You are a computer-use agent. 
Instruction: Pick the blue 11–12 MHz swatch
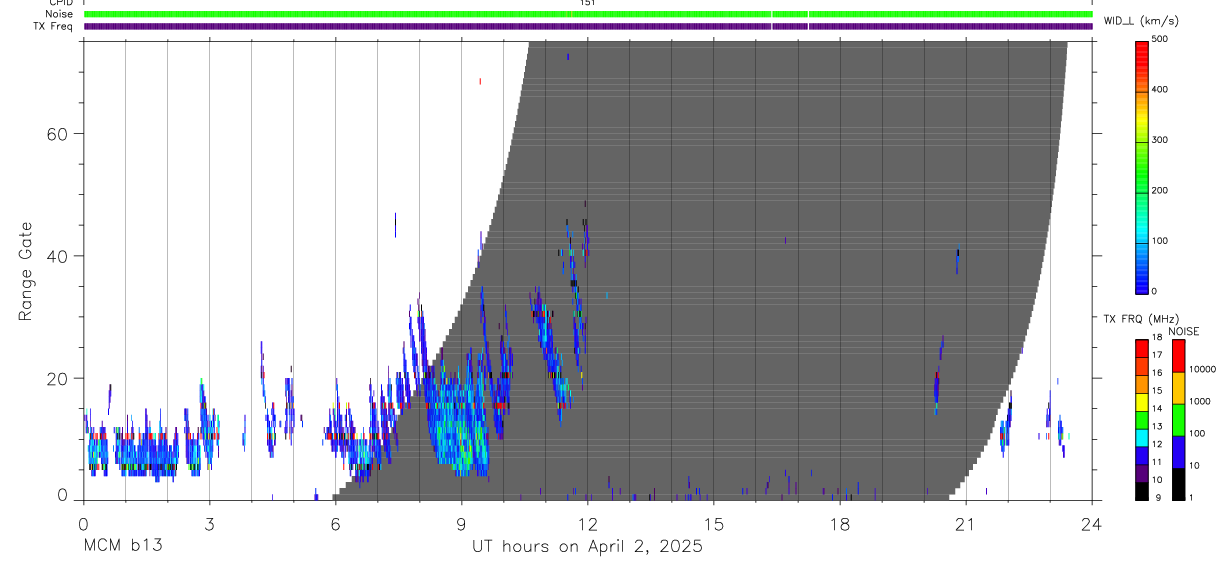tap(1142, 454)
